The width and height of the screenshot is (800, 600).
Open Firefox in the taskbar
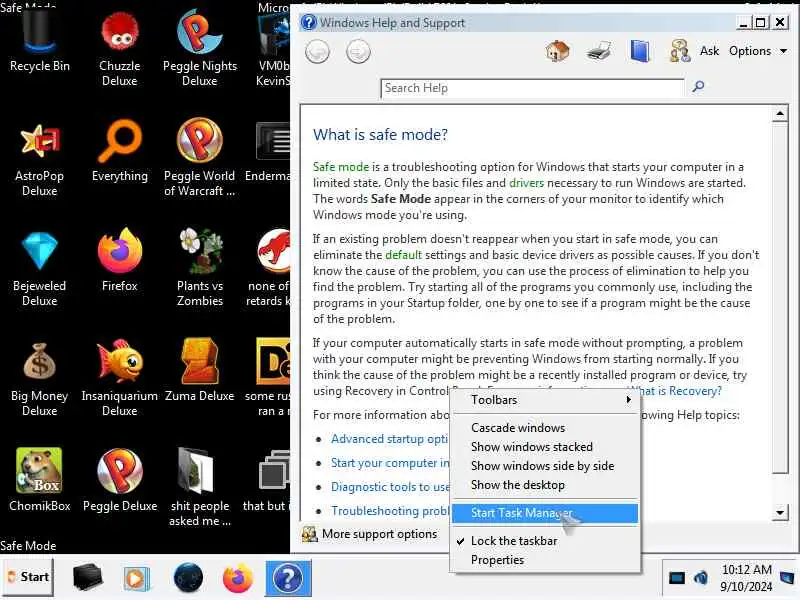click(238, 578)
